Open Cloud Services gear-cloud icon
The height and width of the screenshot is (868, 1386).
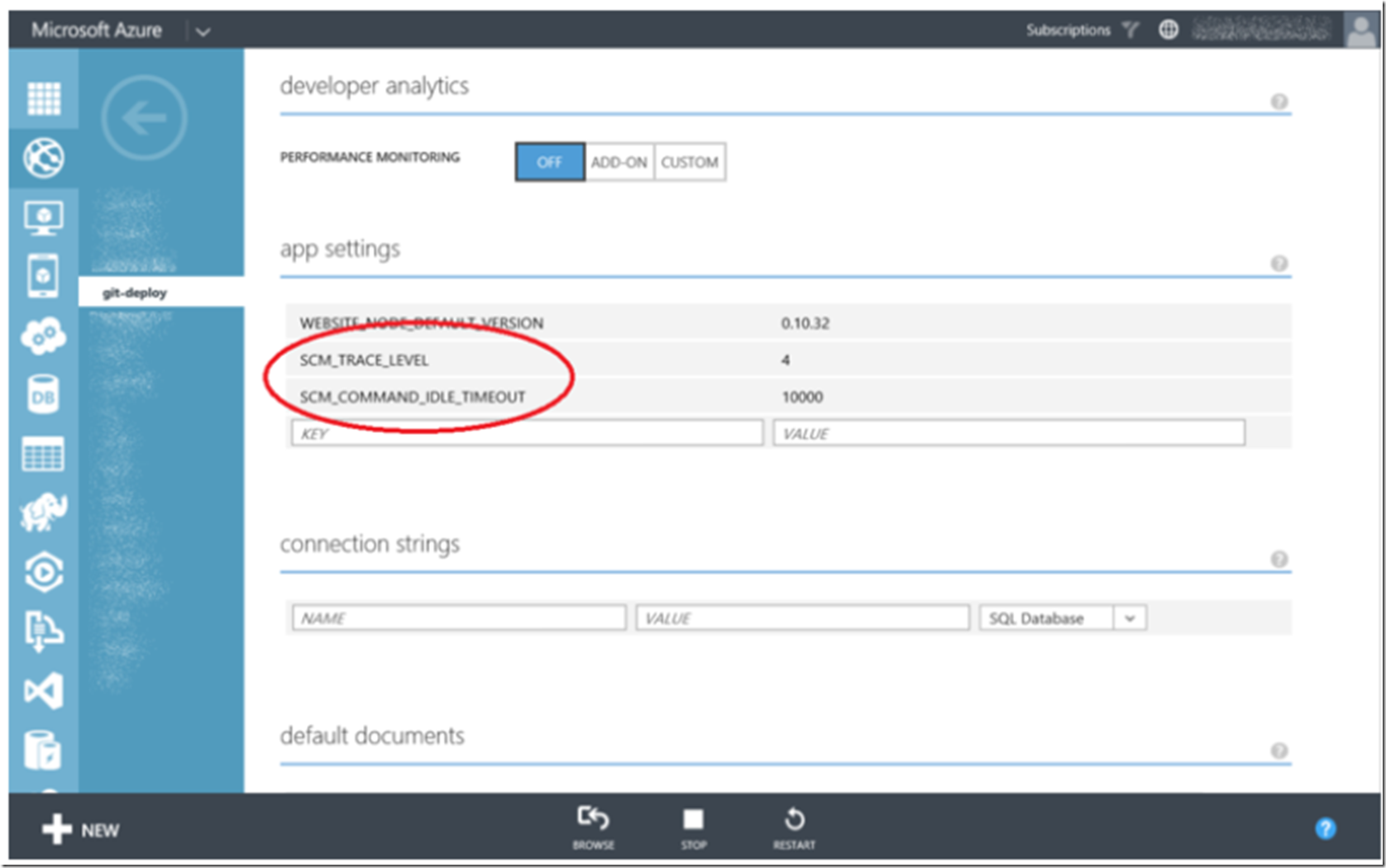click(43, 336)
